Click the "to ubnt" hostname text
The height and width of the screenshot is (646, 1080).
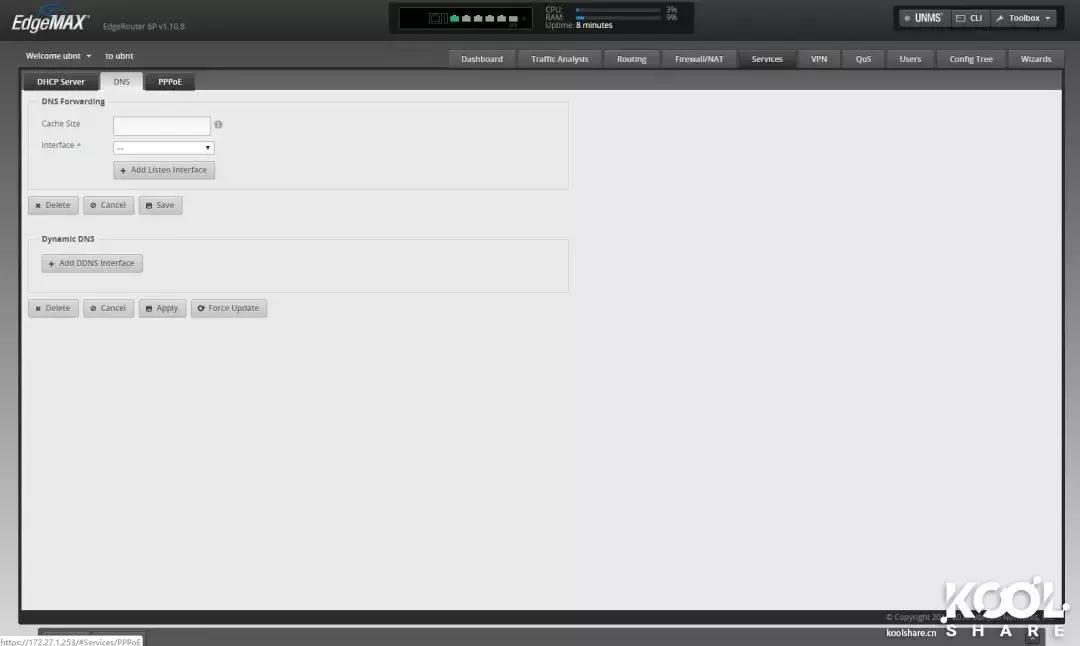(x=119, y=56)
